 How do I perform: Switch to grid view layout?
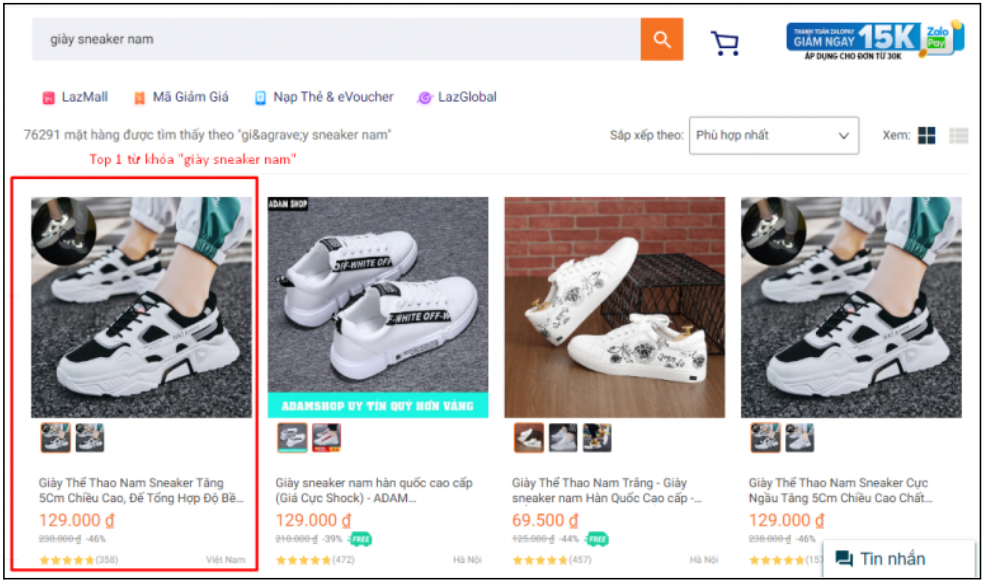pyautogui.click(x=926, y=136)
